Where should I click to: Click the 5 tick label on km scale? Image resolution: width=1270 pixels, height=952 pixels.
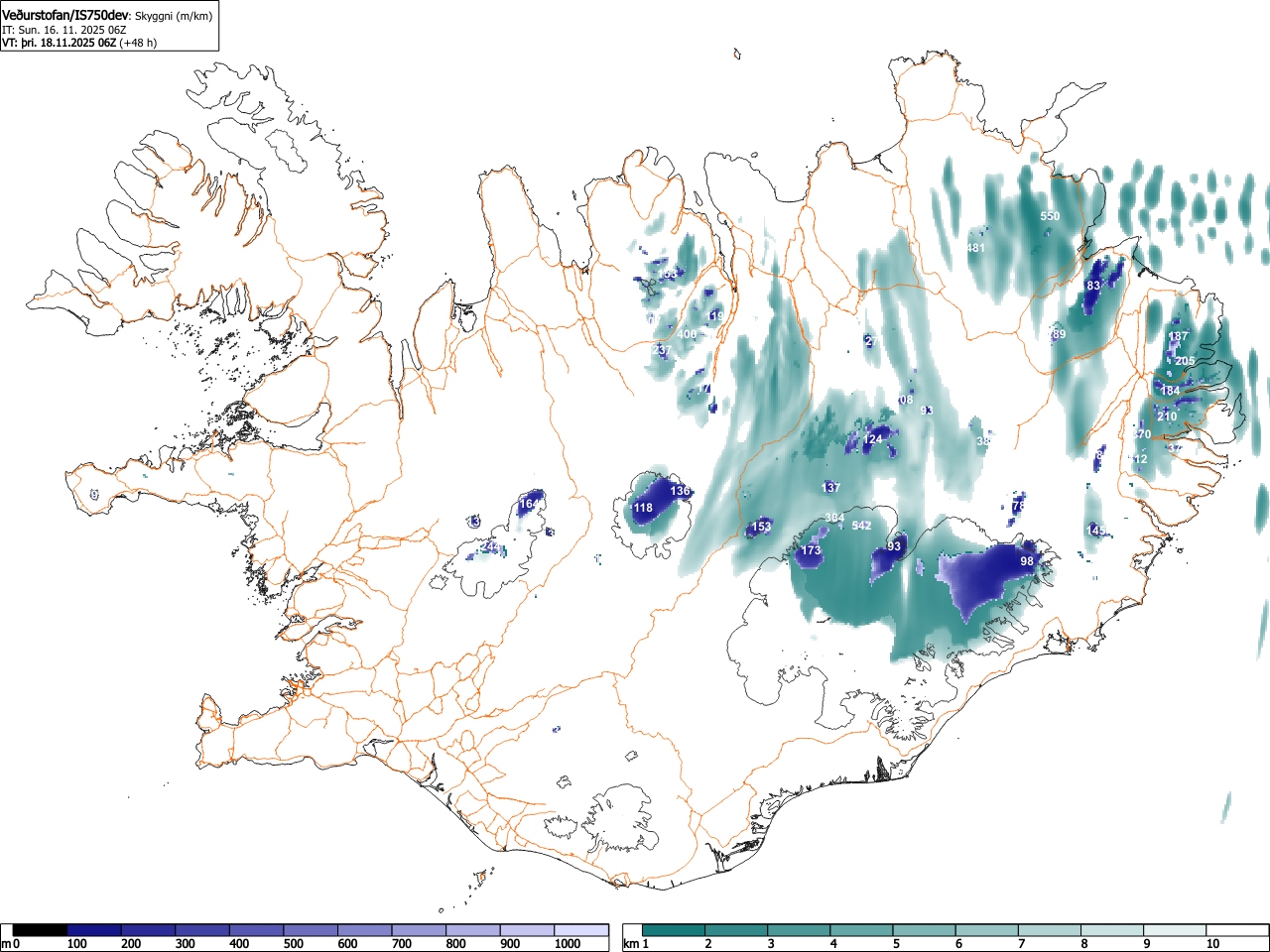coord(896,944)
